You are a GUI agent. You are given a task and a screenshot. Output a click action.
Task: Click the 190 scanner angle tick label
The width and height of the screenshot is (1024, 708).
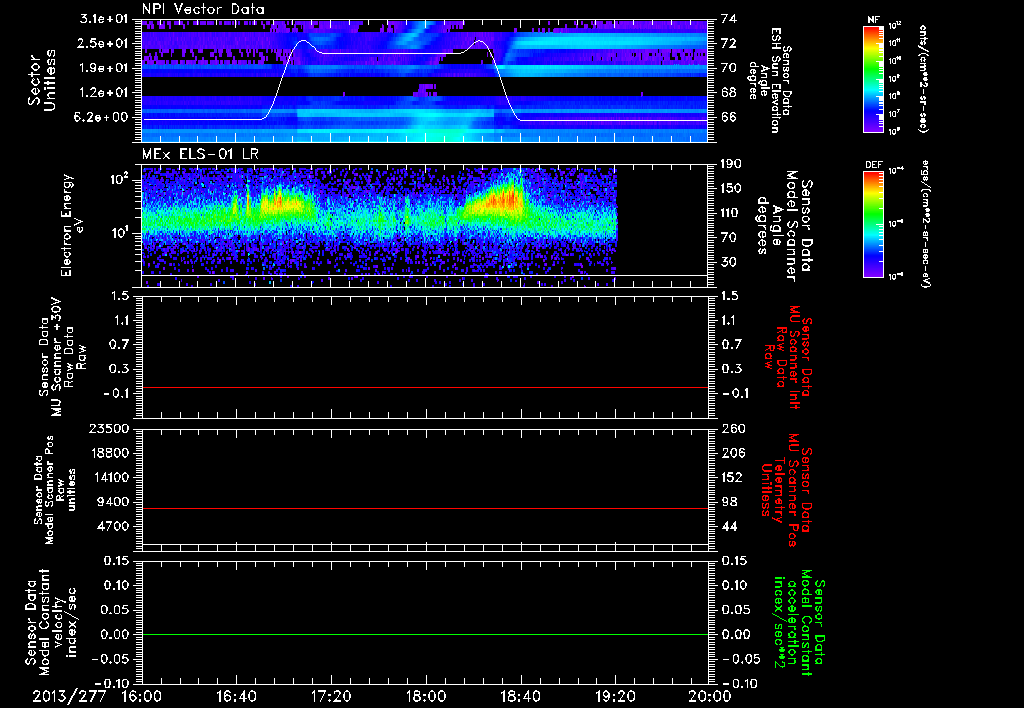click(731, 164)
